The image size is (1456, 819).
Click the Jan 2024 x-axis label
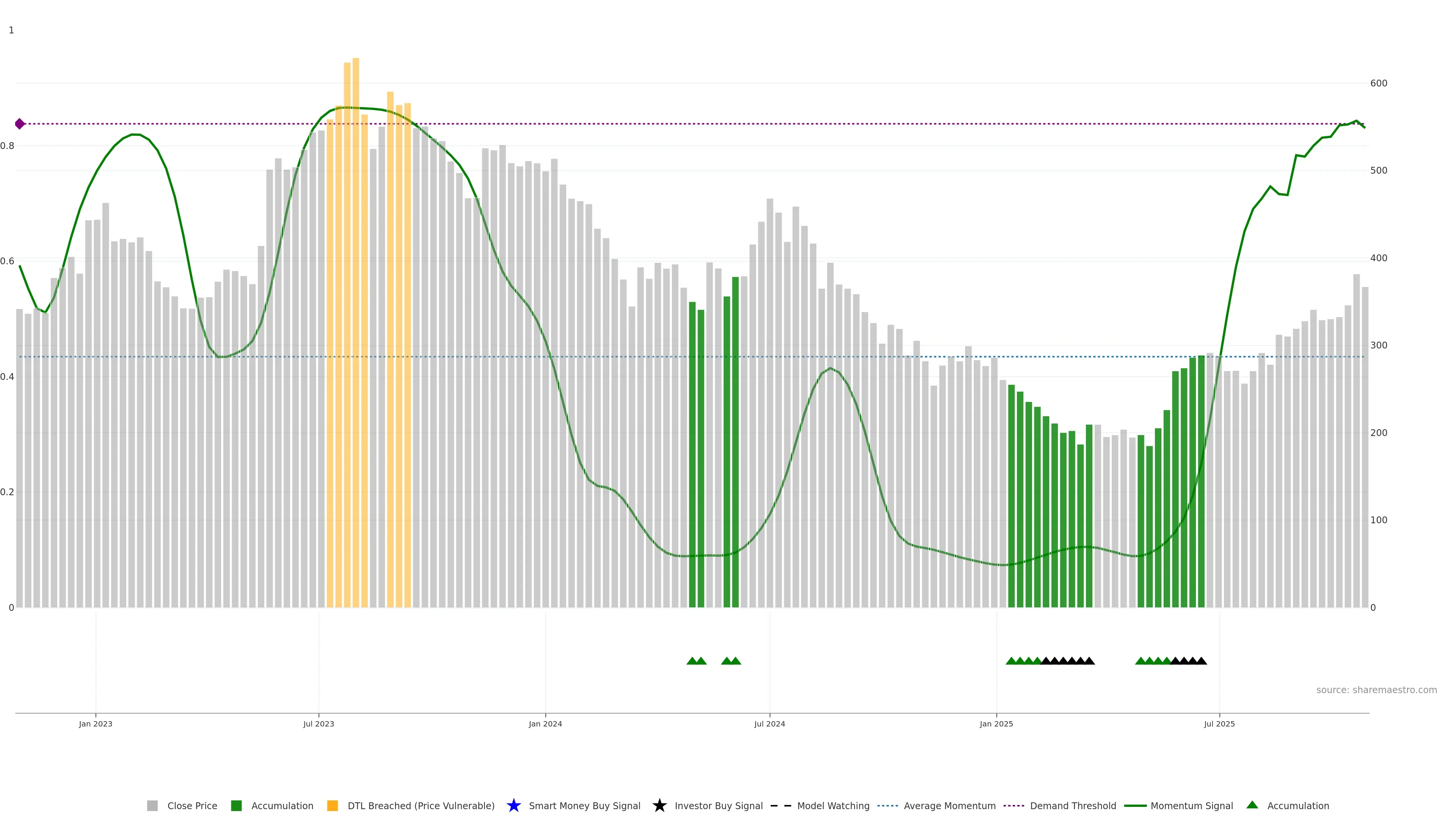(x=545, y=723)
